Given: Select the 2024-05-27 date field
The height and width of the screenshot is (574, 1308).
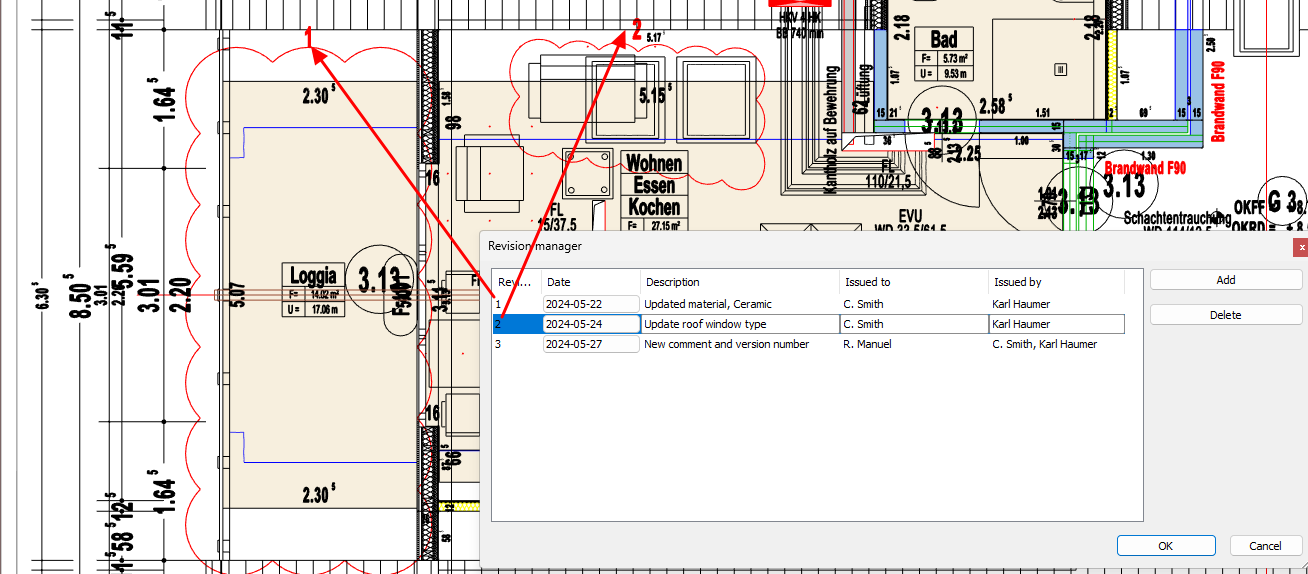Looking at the screenshot, I should 590,344.
